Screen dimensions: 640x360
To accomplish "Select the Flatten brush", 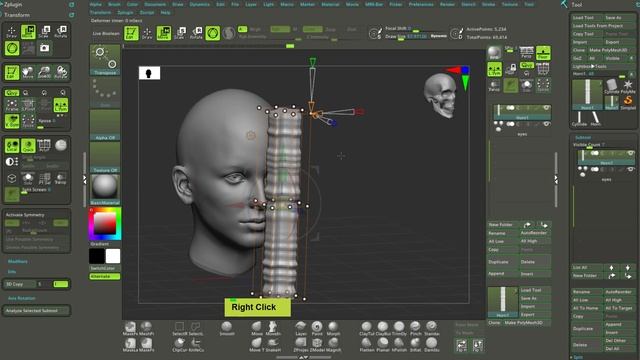I will (x=367, y=345).
